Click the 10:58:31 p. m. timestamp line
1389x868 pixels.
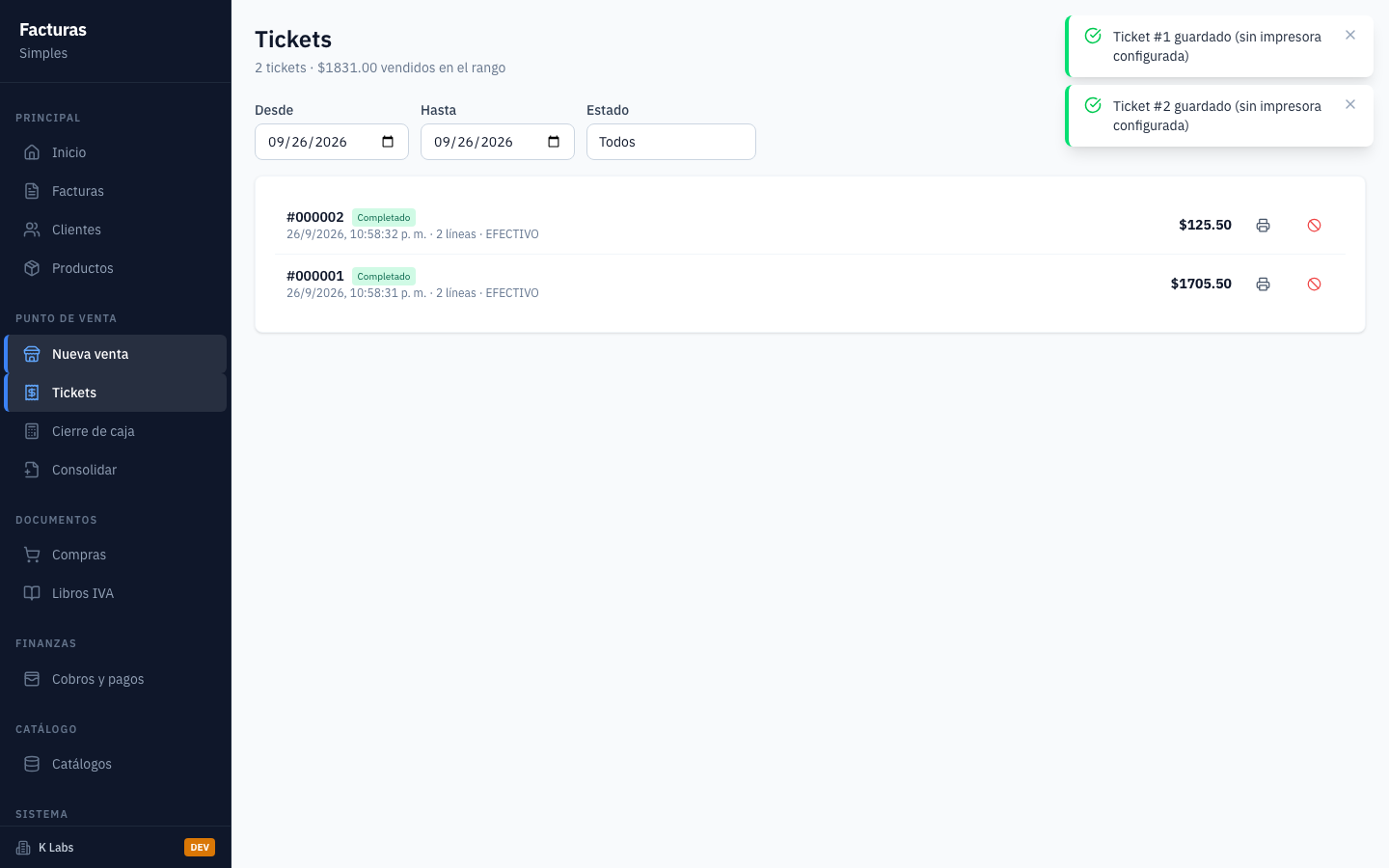pos(413,293)
